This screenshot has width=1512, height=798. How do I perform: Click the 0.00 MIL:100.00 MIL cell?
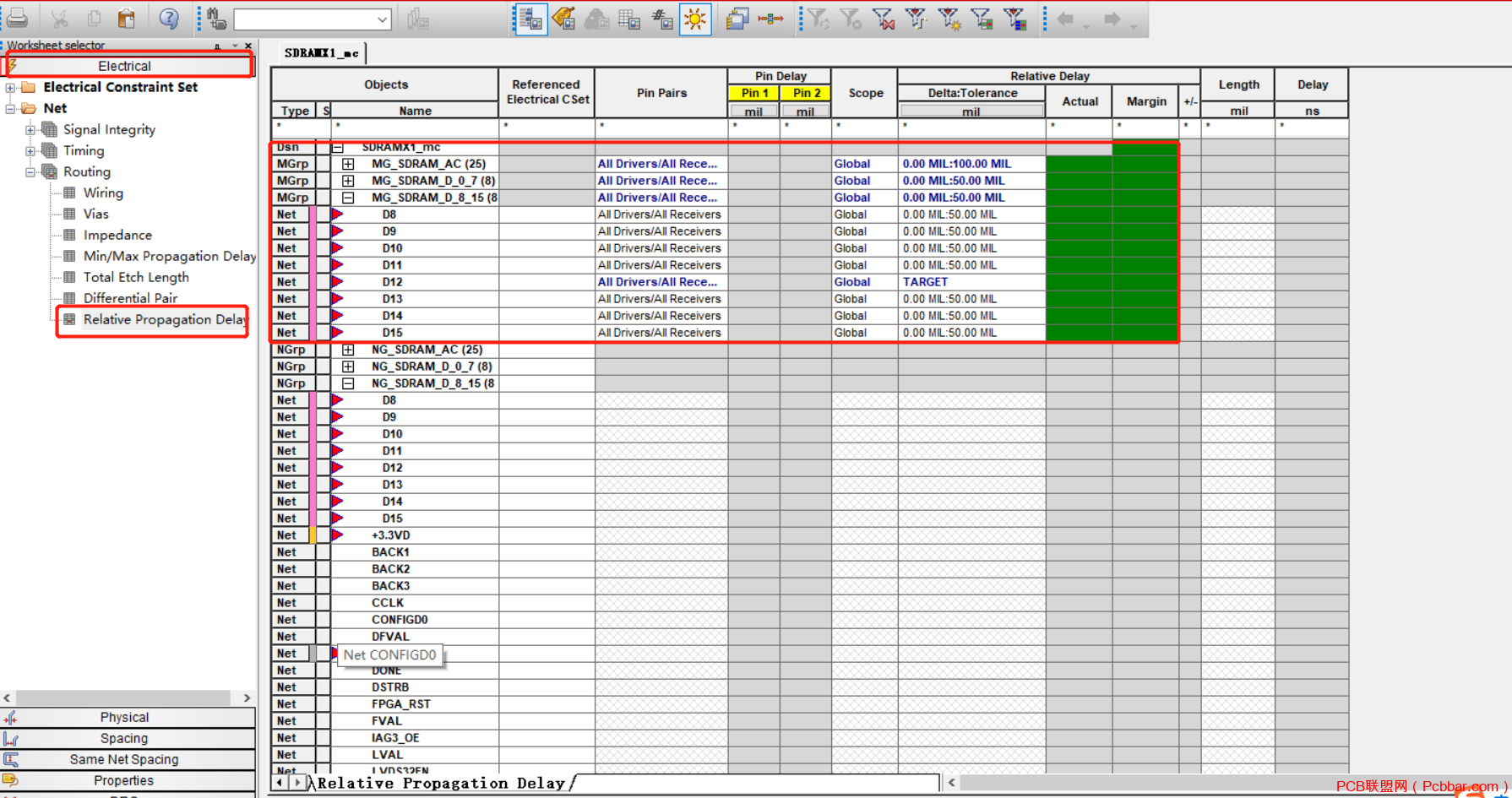(x=971, y=164)
